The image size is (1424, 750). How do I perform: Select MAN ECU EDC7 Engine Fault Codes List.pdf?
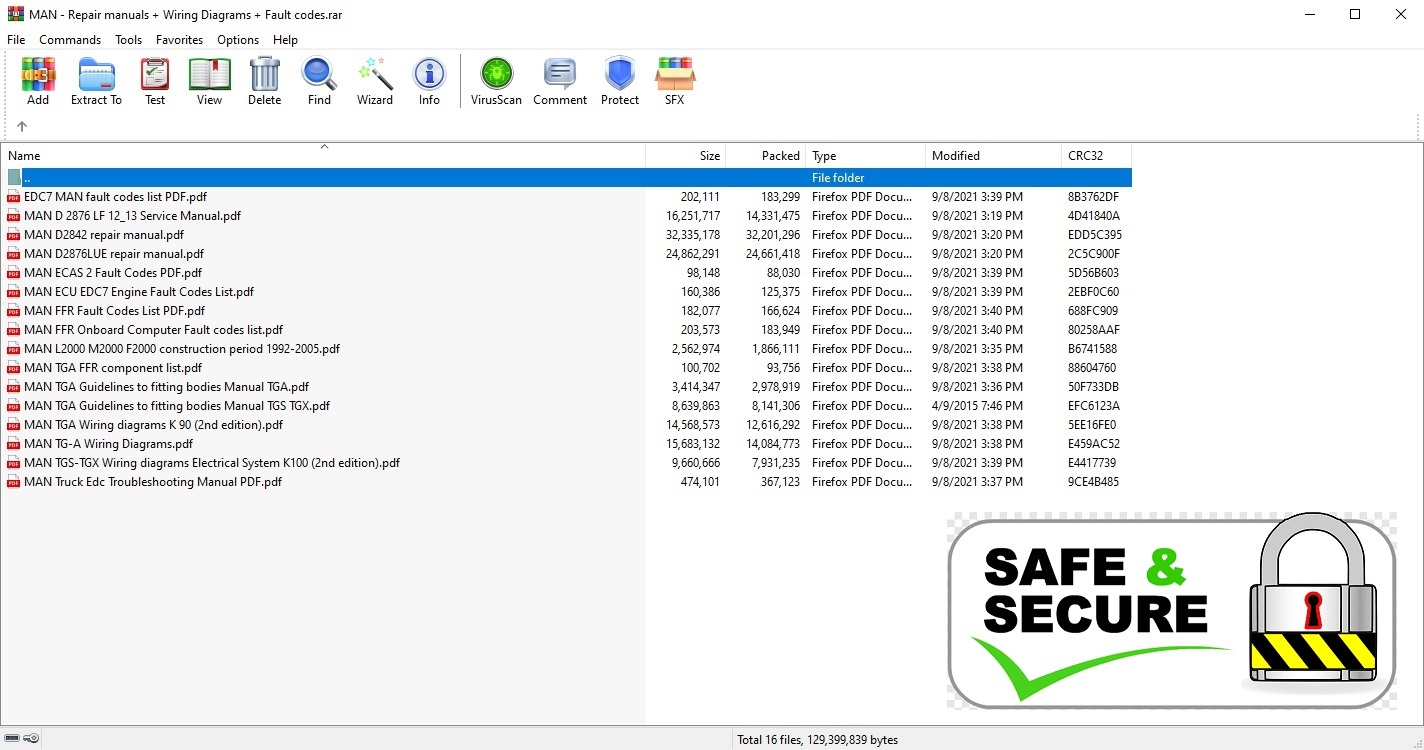point(139,292)
